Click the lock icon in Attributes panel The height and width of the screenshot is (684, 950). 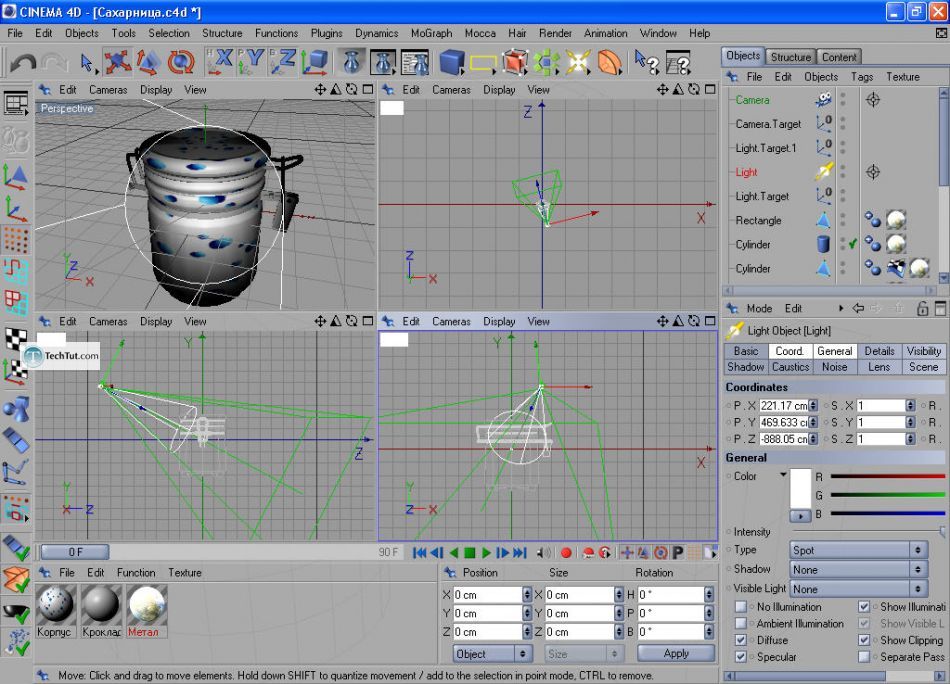click(x=923, y=309)
